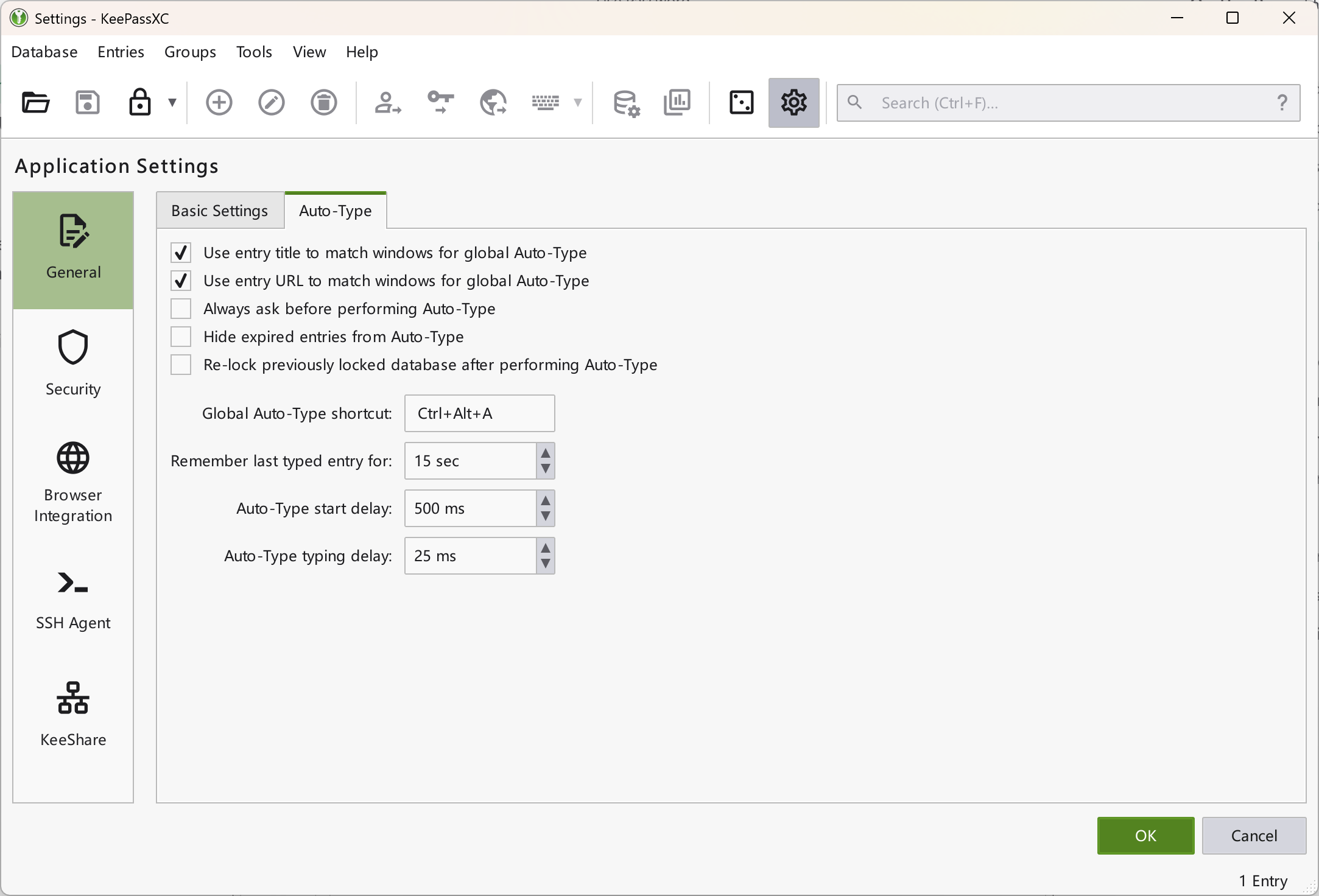The image size is (1319, 896).
Task: Open the Groups menu
Action: [x=190, y=52]
